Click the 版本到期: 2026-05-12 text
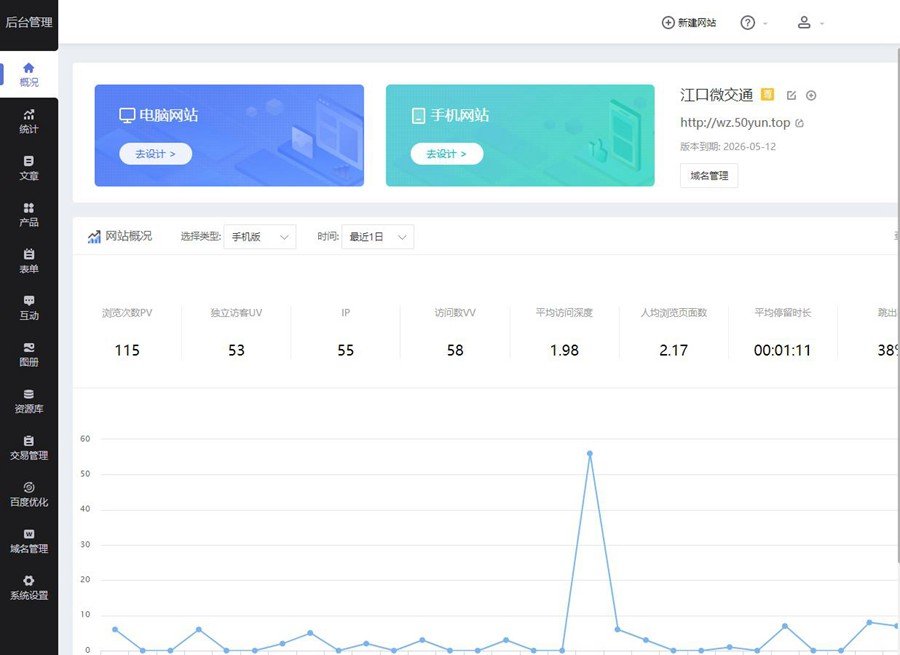Screen dimensions: 900x655 pyautogui.click(x=728, y=146)
